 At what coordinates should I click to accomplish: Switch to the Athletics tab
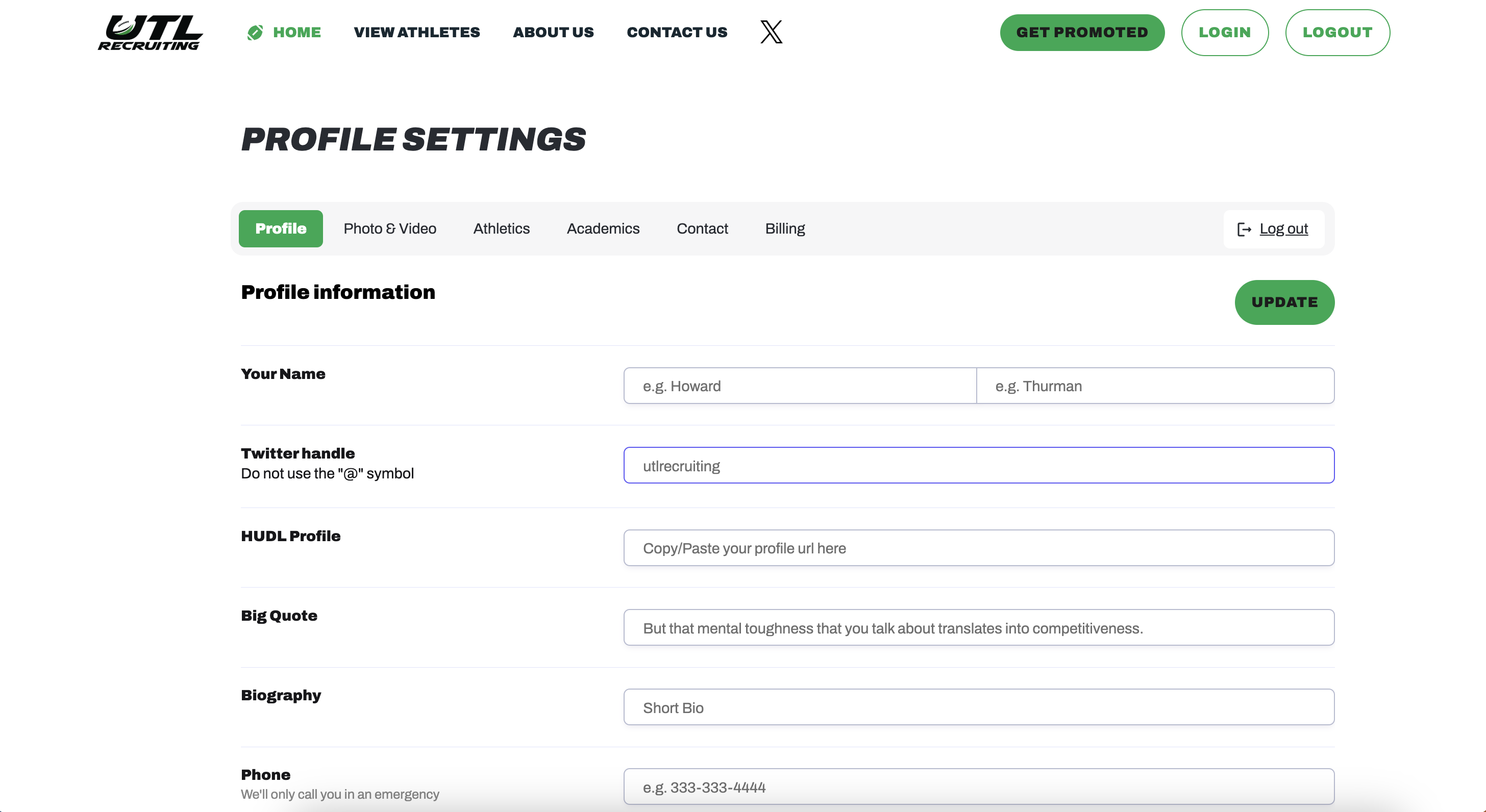coord(501,229)
